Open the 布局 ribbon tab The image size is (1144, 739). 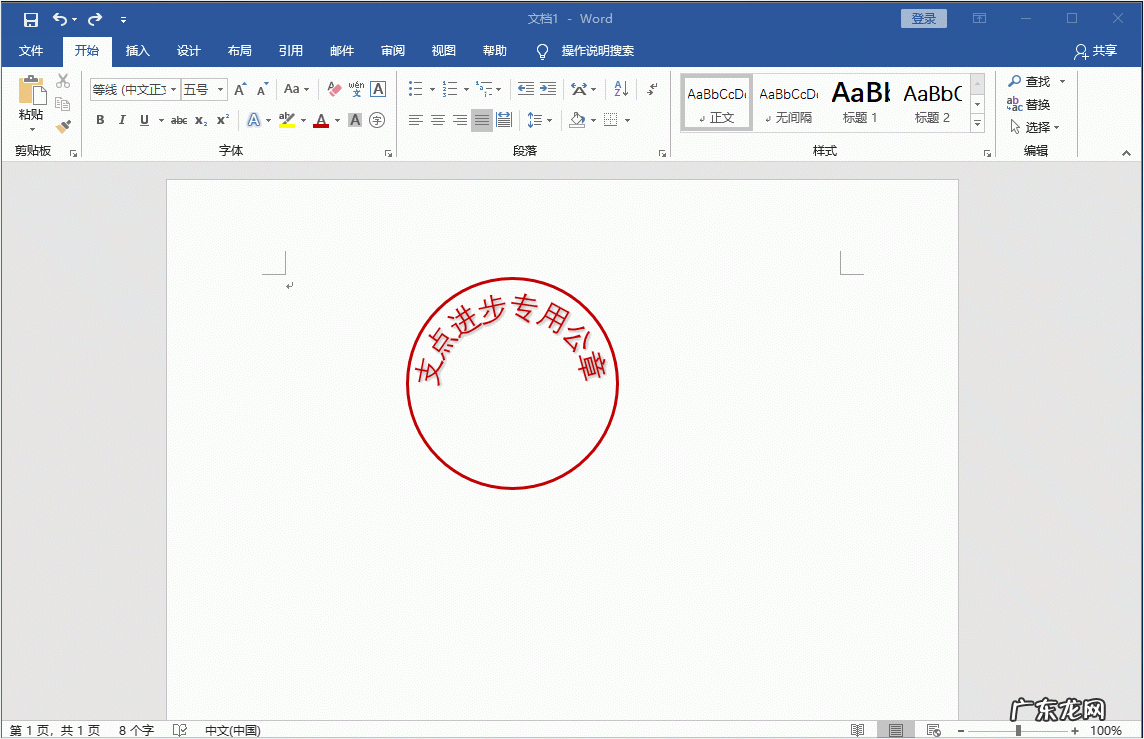[239, 51]
